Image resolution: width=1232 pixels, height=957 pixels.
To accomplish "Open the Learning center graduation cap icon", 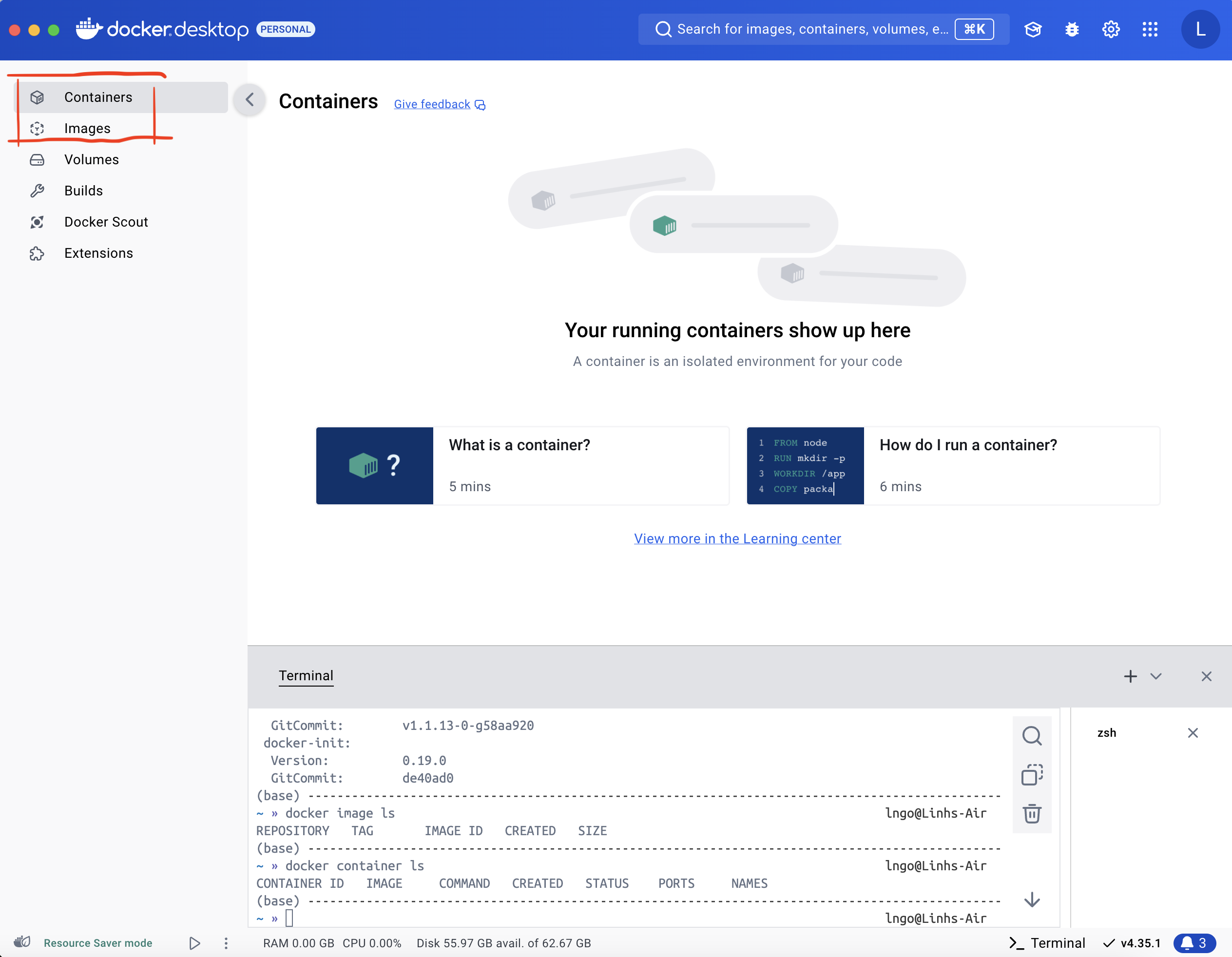I will point(1033,29).
